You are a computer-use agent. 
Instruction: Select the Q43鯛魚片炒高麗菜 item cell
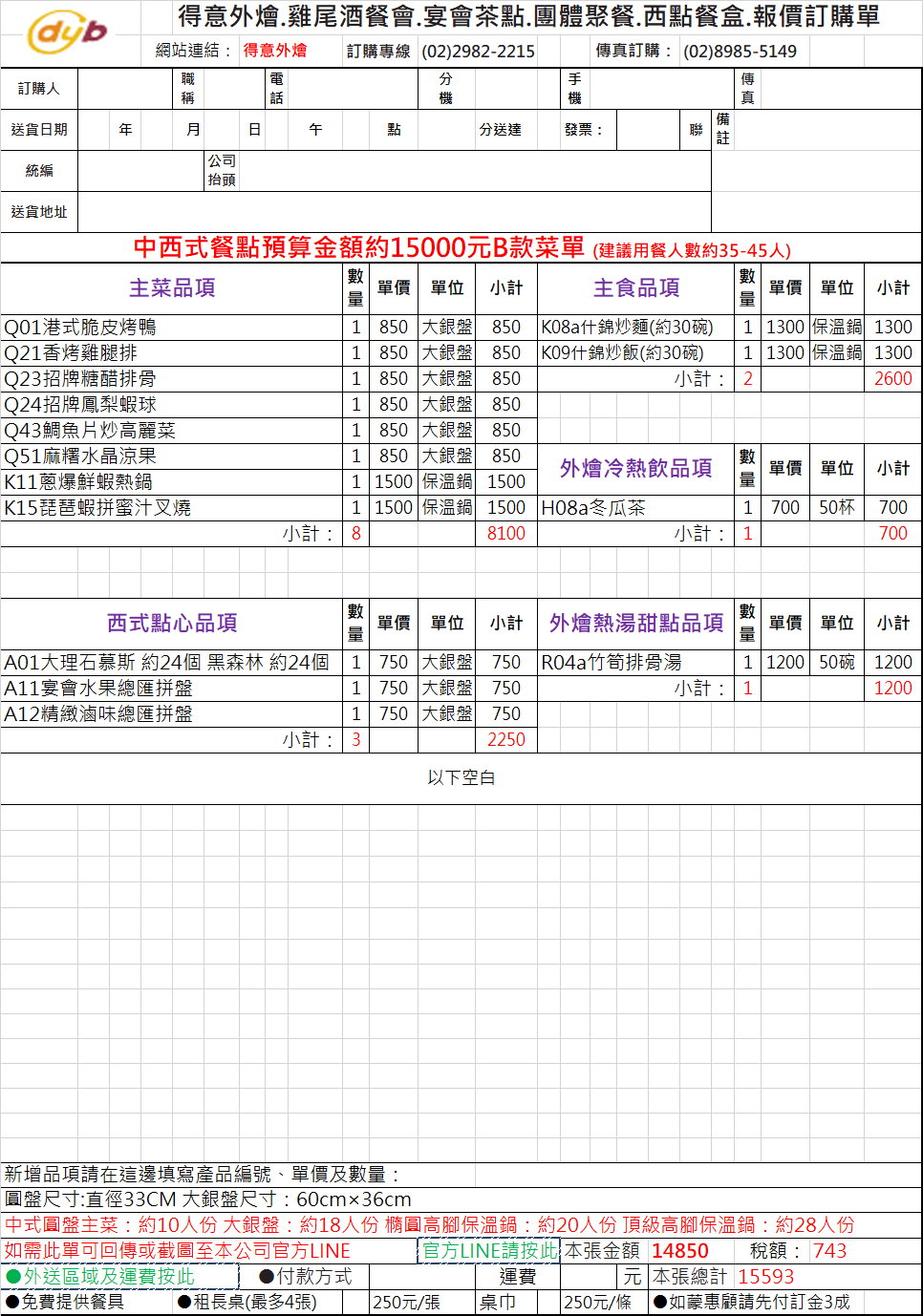[172, 430]
